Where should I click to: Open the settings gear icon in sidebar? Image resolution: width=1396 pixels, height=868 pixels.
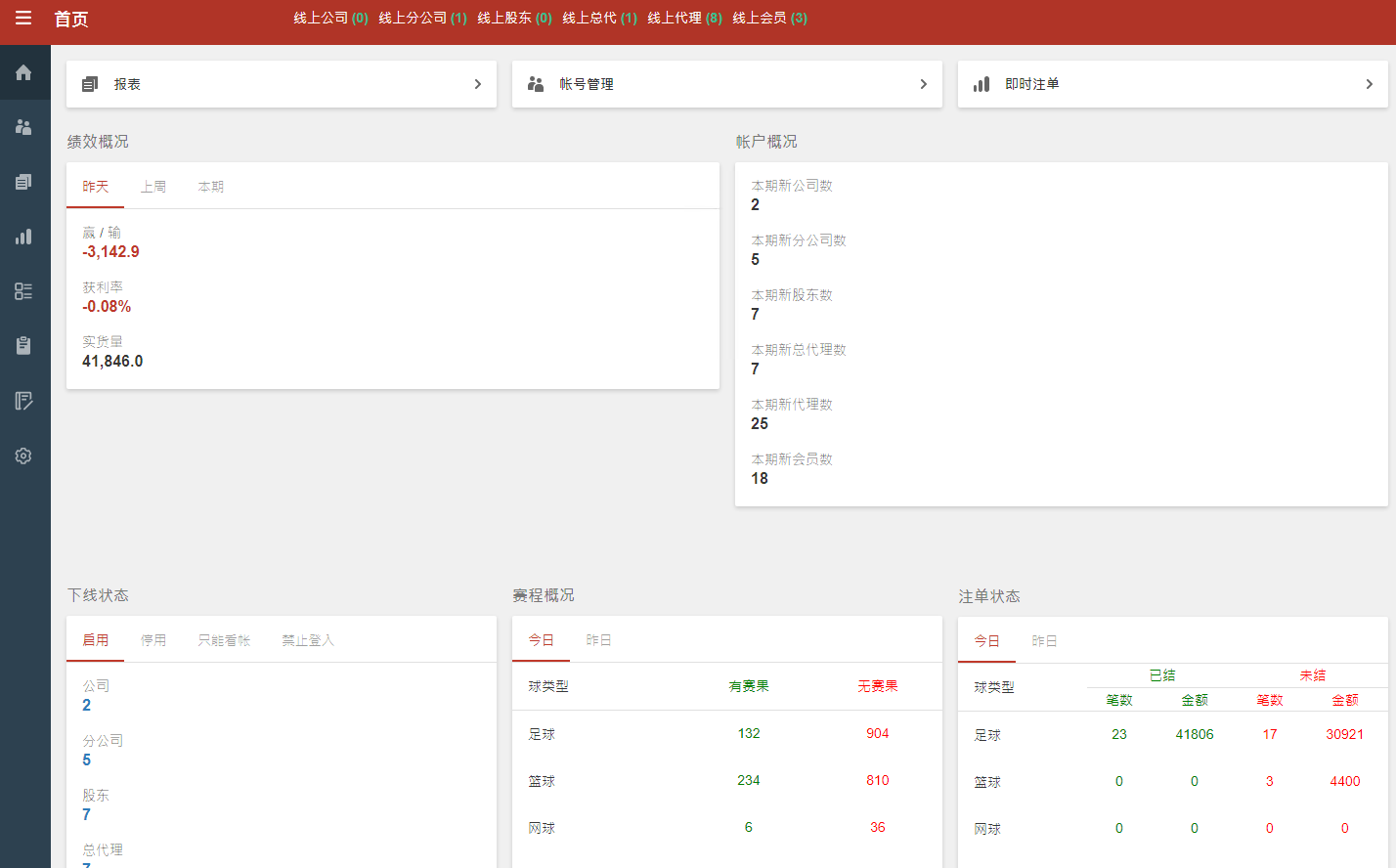(x=23, y=455)
